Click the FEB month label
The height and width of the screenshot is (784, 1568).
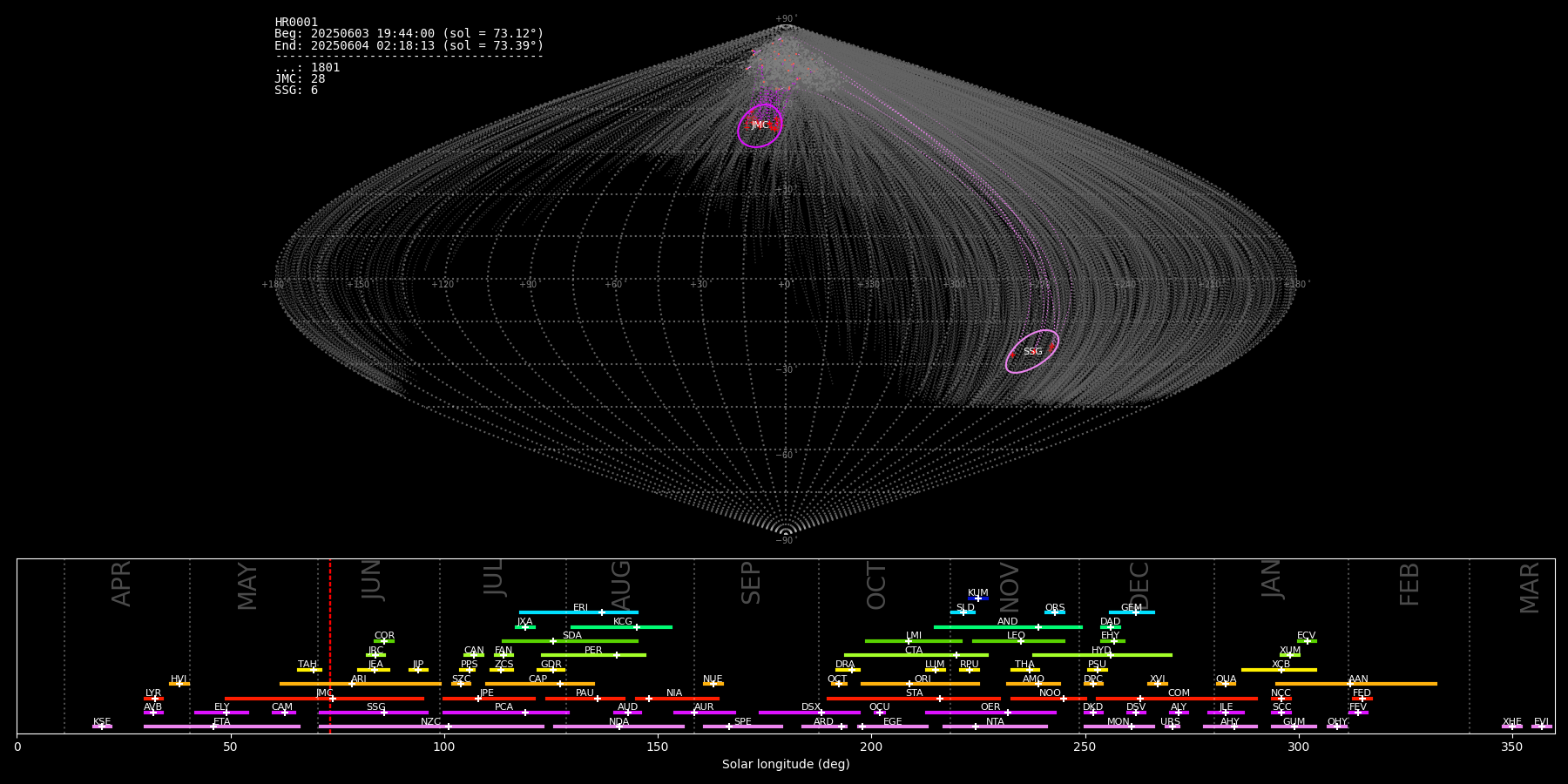pyautogui.click(x=1409, y=584)
